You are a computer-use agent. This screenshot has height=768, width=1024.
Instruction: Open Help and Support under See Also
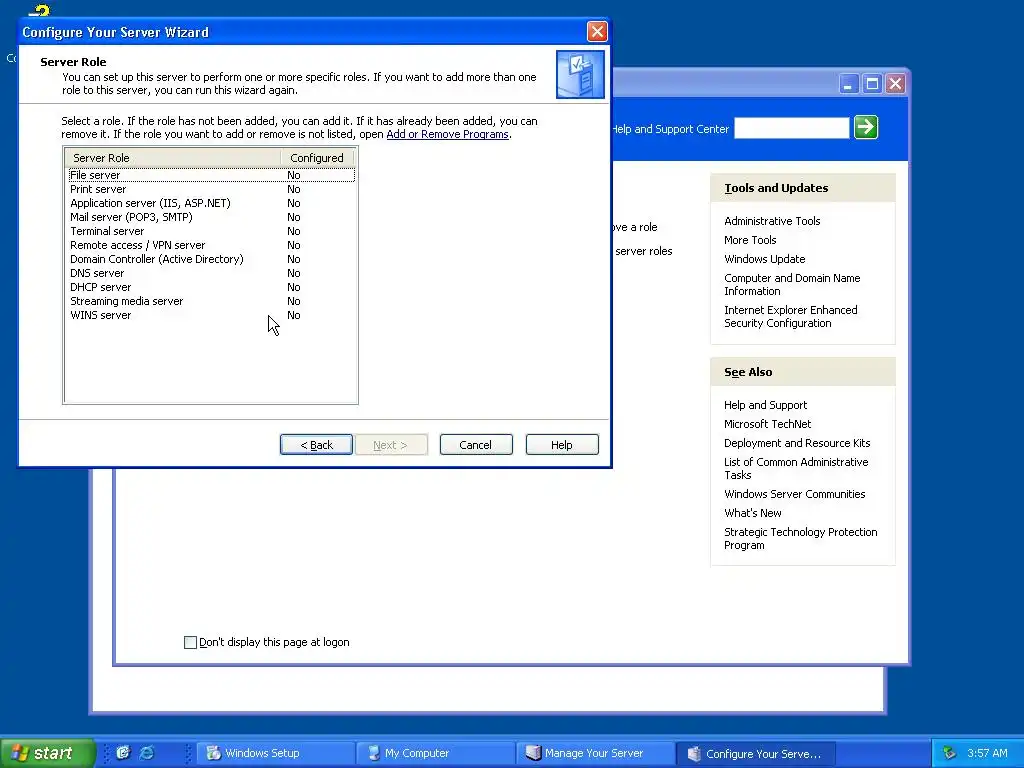click(x=765, y=406)
